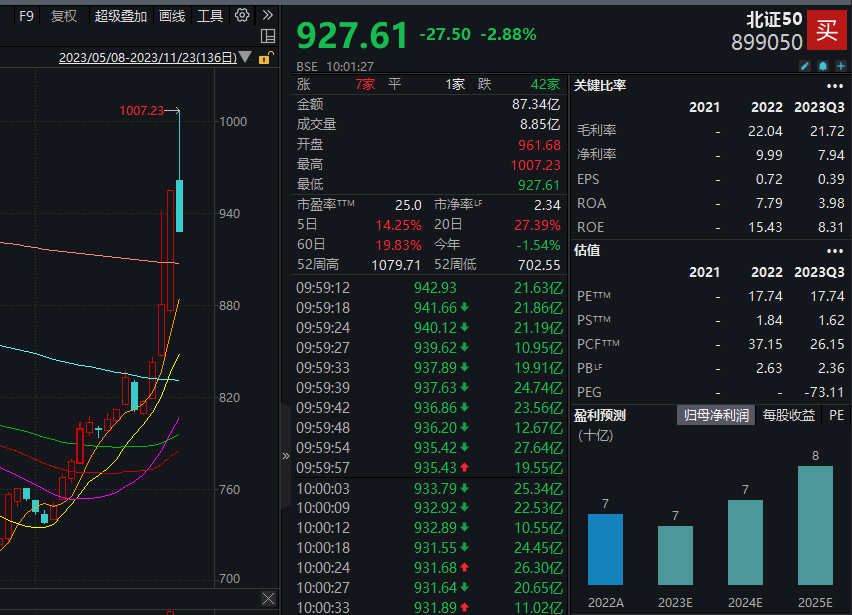Click the date range 2023/05/08-2023/11/23 link

tap(147, 58)
